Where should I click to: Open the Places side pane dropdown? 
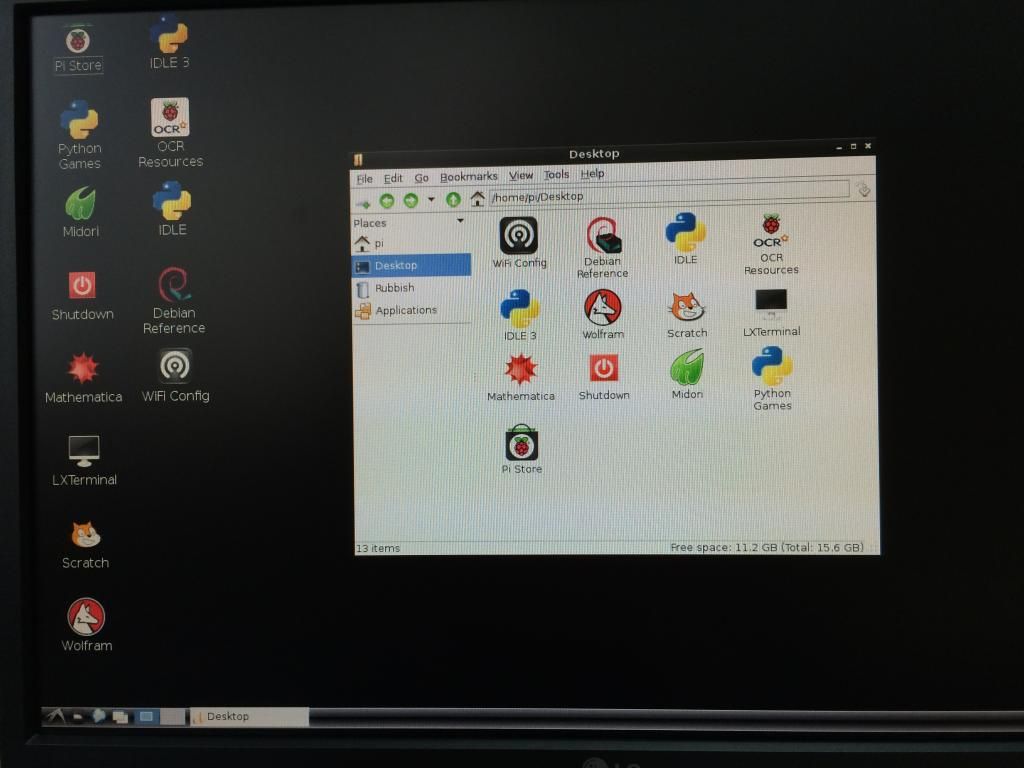click(460, 221)
